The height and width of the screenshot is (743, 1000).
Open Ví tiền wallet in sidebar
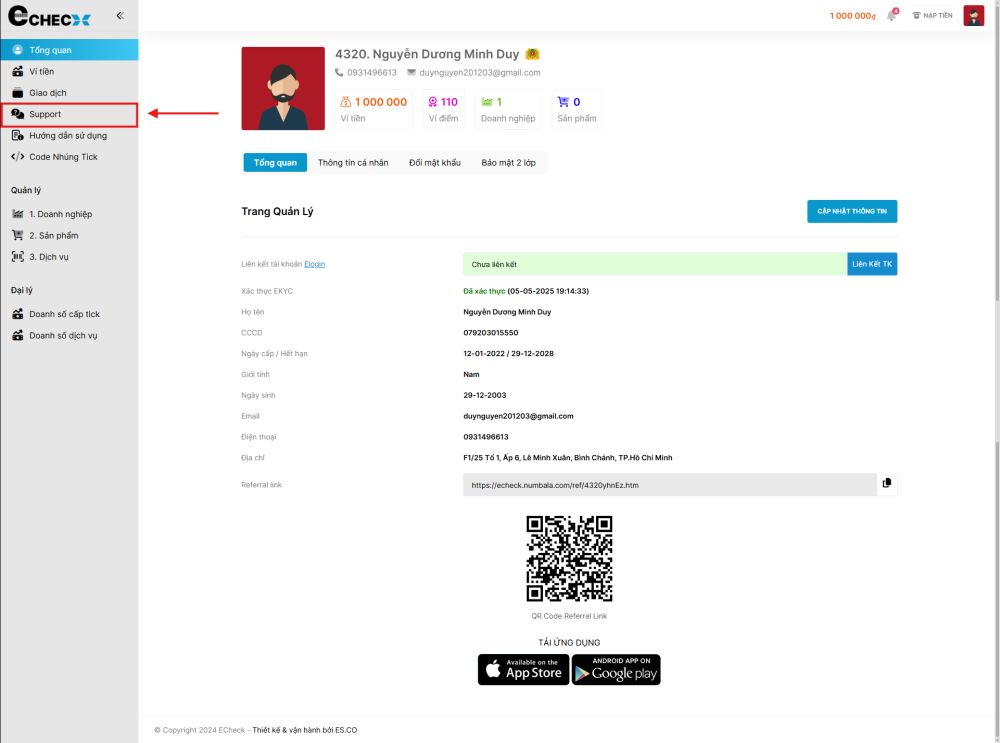41,71
